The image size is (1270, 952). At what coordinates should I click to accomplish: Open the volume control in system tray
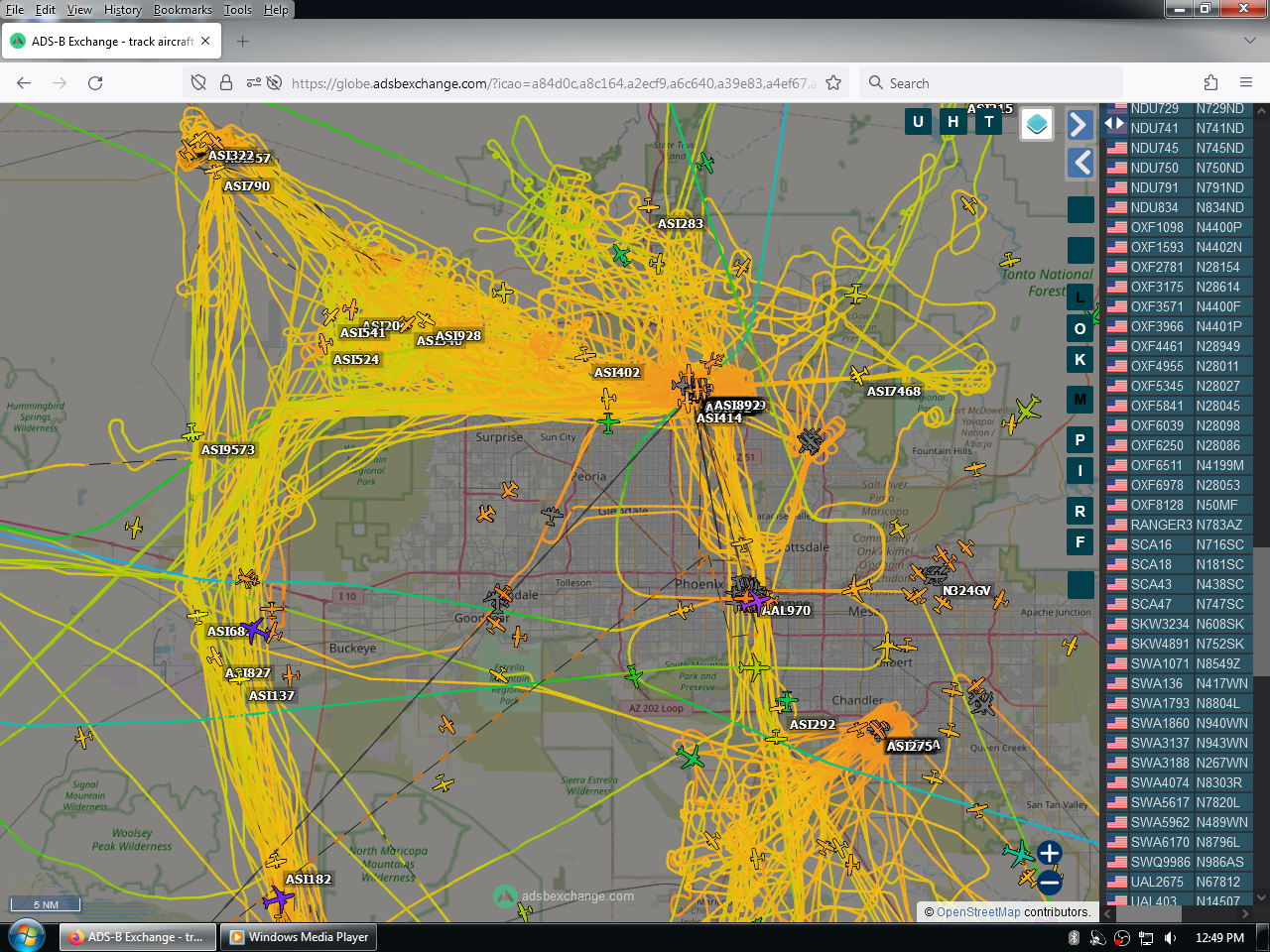pyautogui.click(x=1170, y=937)
